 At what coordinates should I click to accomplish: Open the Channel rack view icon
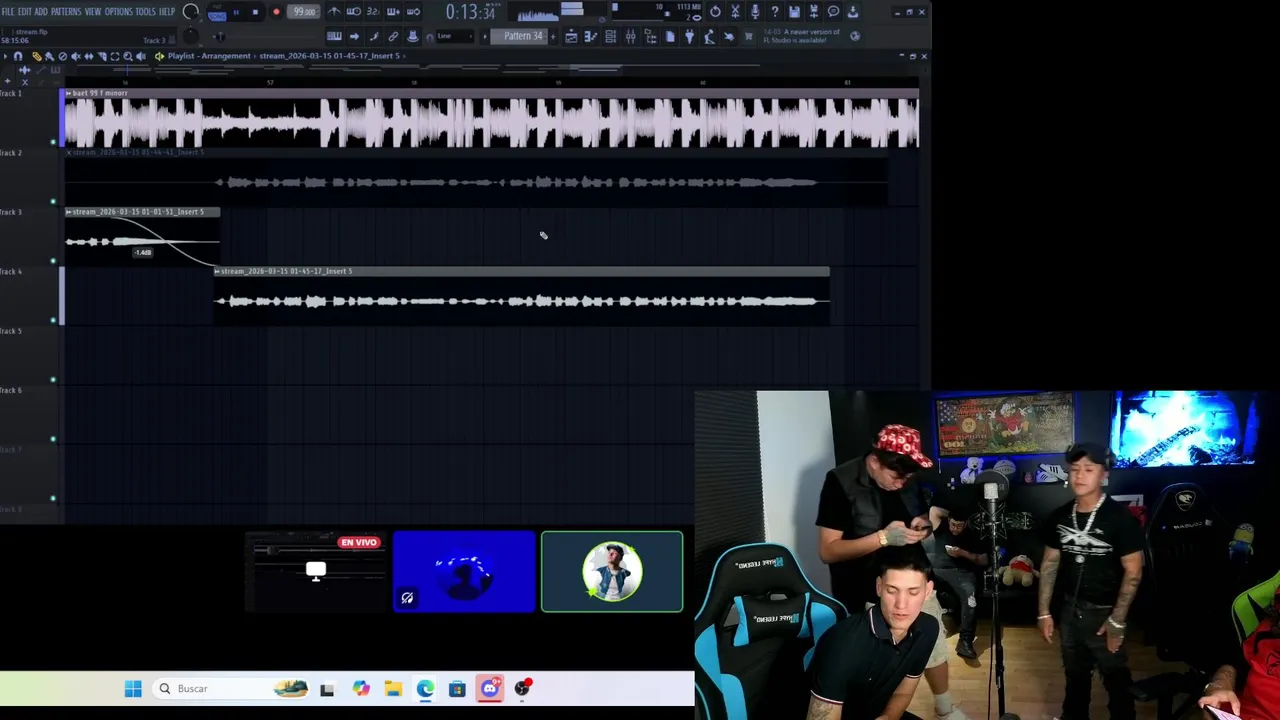610,36
